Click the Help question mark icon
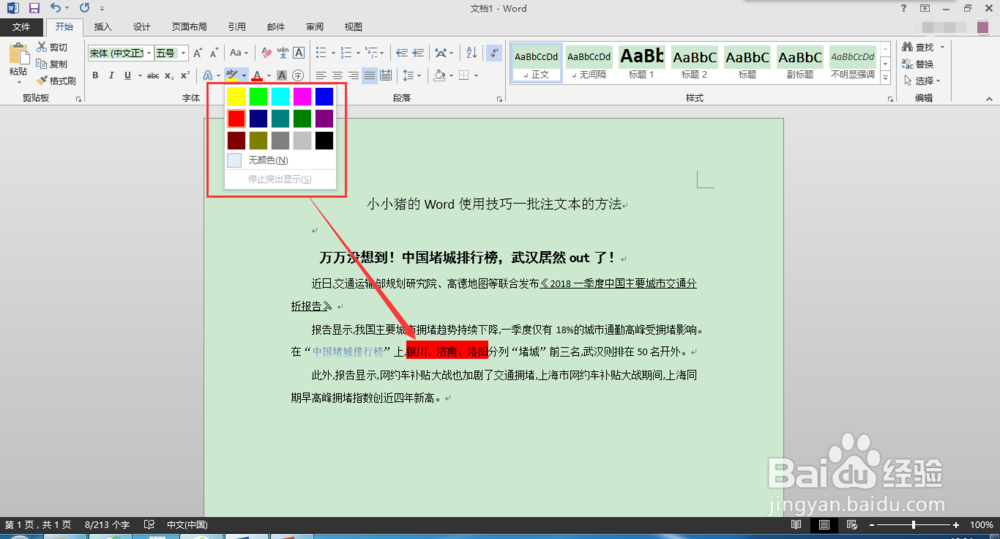Viewport: 1000px width, 539px height. click(903, 8)
